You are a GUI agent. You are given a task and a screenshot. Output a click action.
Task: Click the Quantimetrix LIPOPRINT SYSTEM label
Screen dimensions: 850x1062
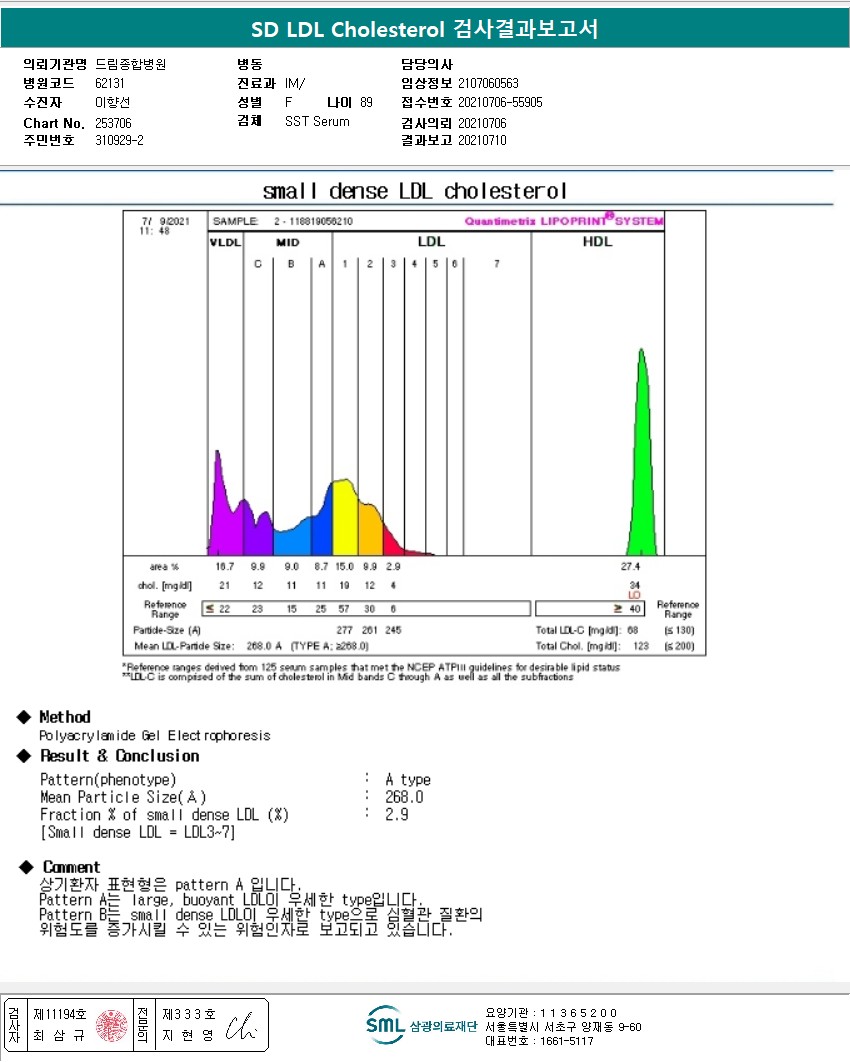pyautogui.click(x=564, y=220)
